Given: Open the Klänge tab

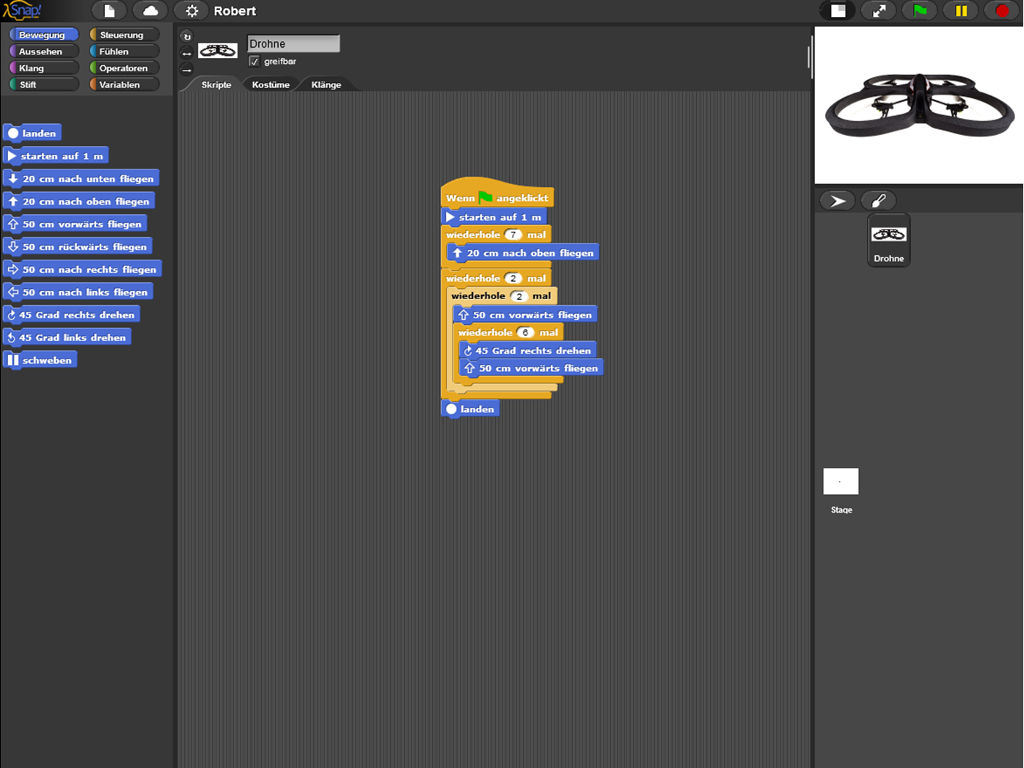Looking at the screenshot, I should (x=326, y=85).
